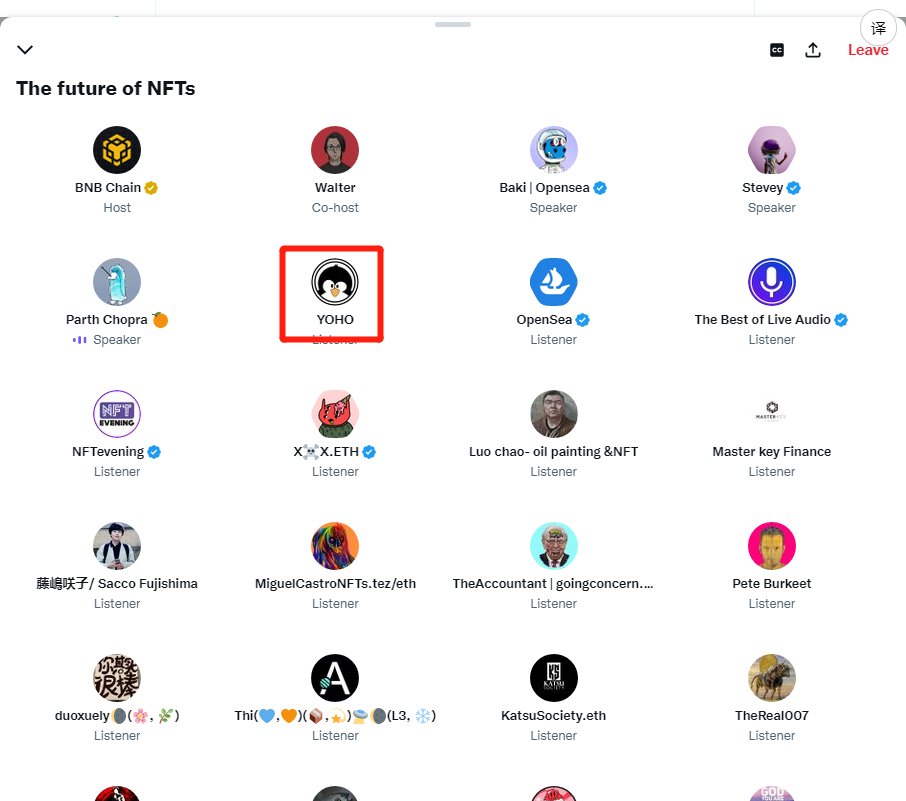
Task: Open OpenSea listener avatar
Action: click(x=554, y=281)
